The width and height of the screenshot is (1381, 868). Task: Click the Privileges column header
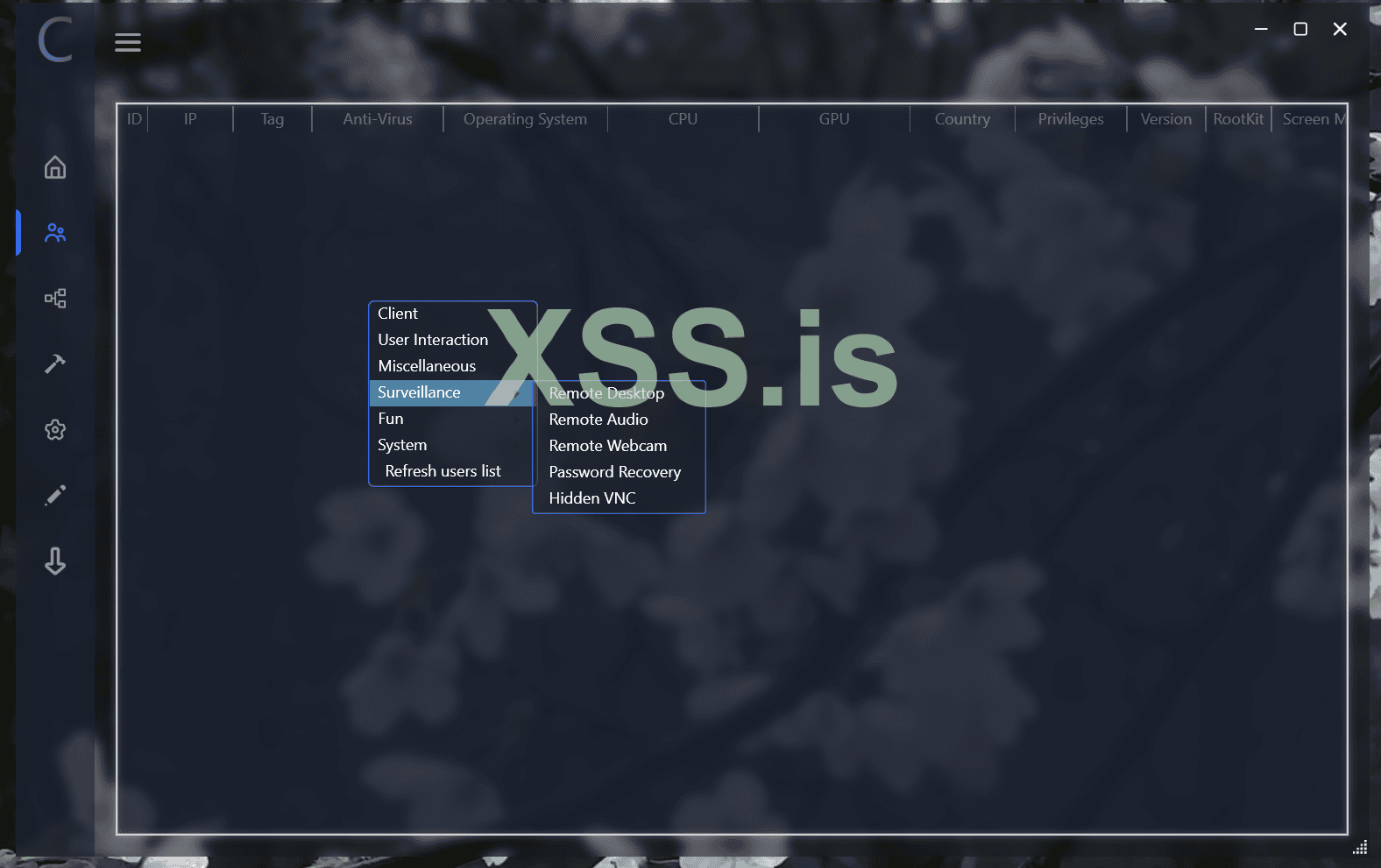tap(1071, 119)
